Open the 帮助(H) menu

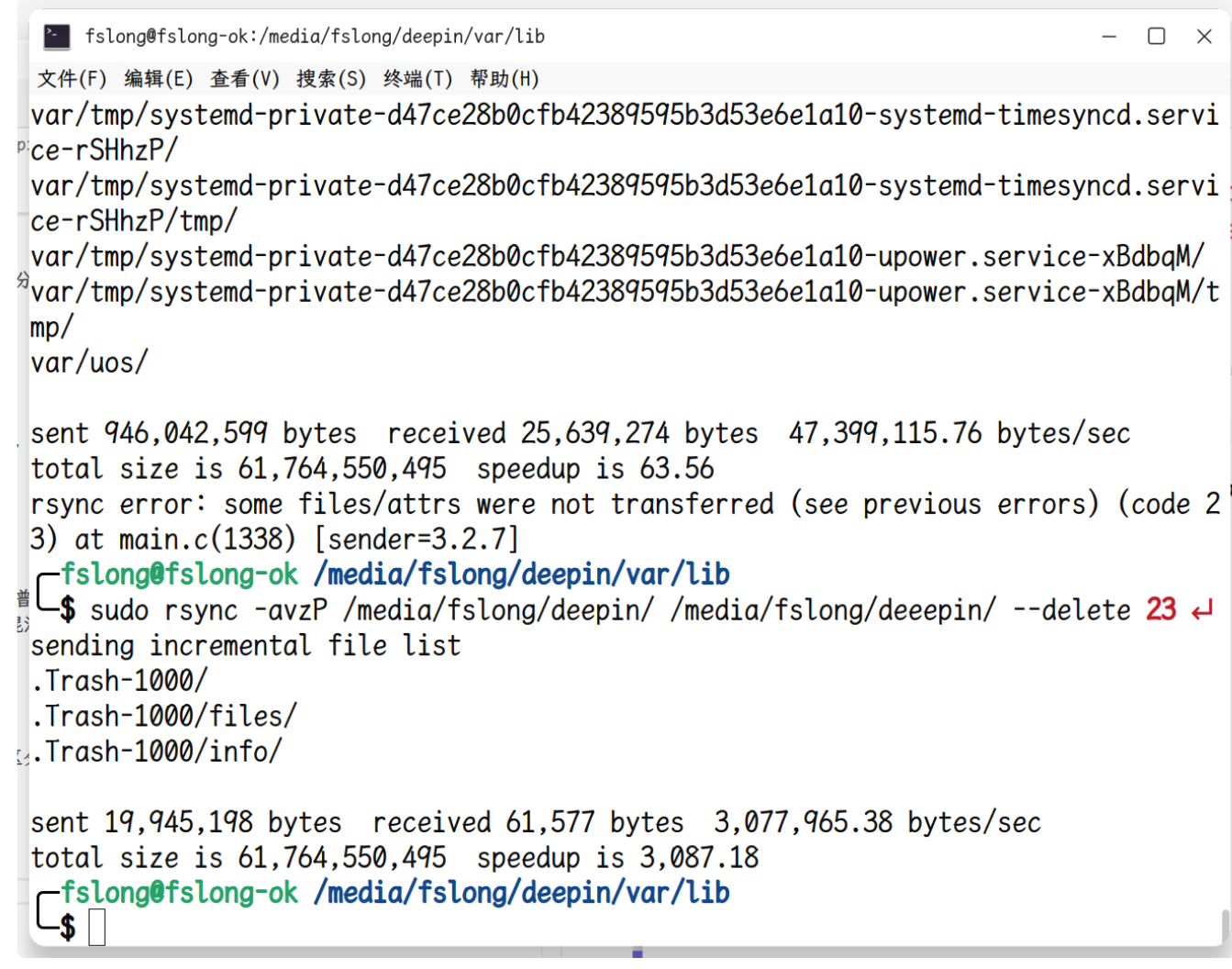pyautogui.click(x=505, y=79)
